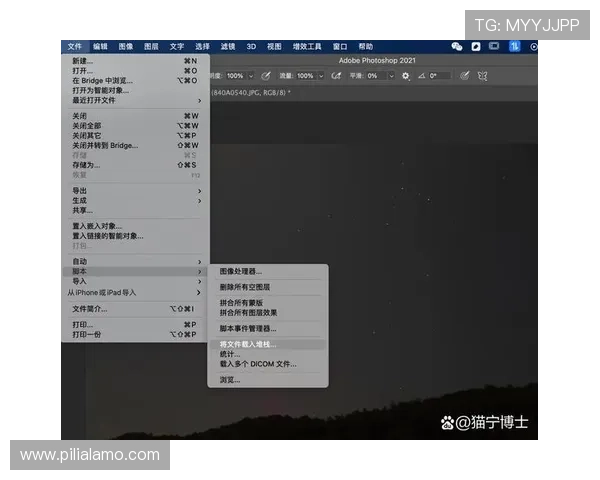The width and height of the screenshot is (600, 480).
Task: Open WeChat from the macOS menu bar
Action: point(457,47)
